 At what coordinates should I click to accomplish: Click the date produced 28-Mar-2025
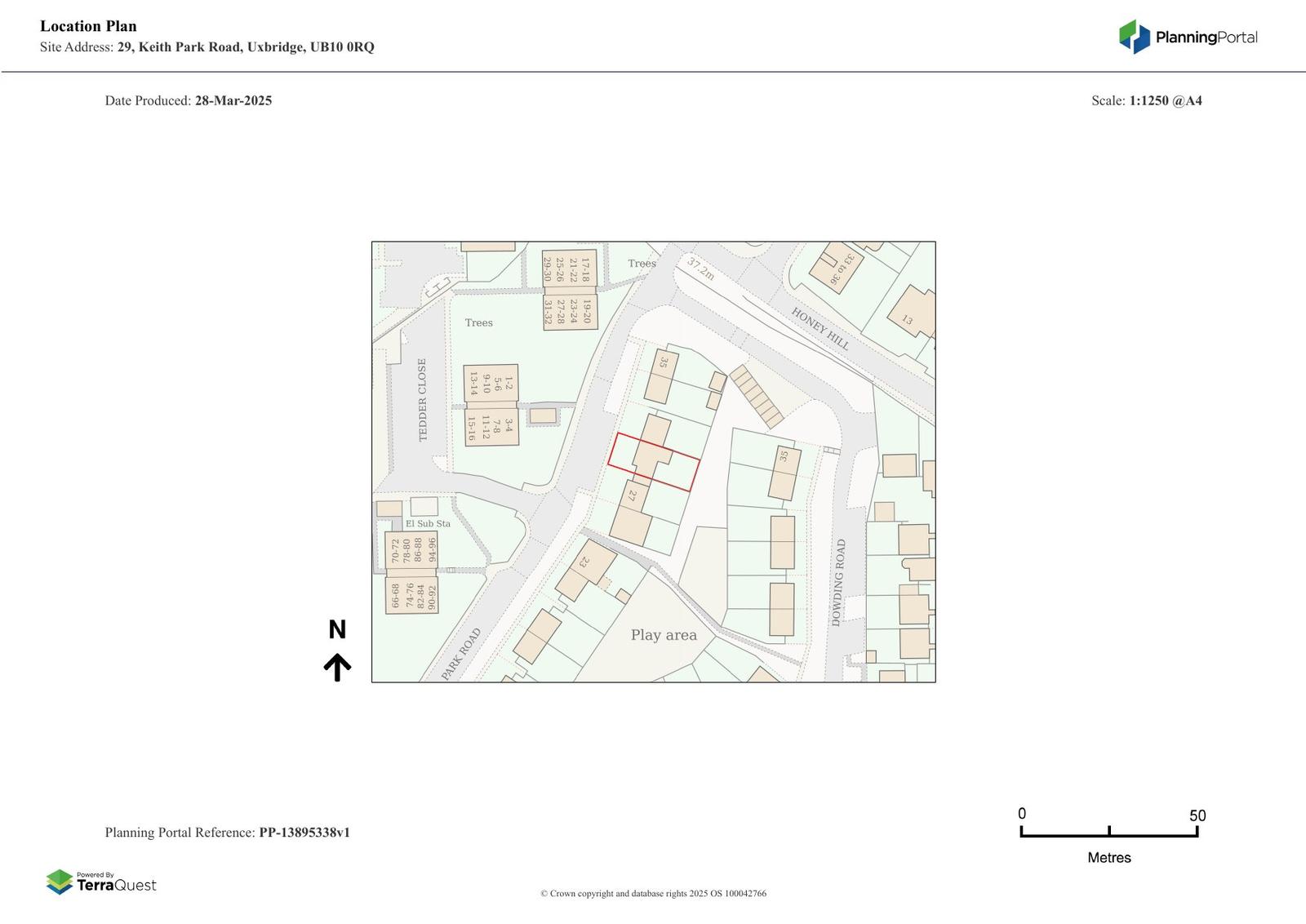click(x=233, y=100)
